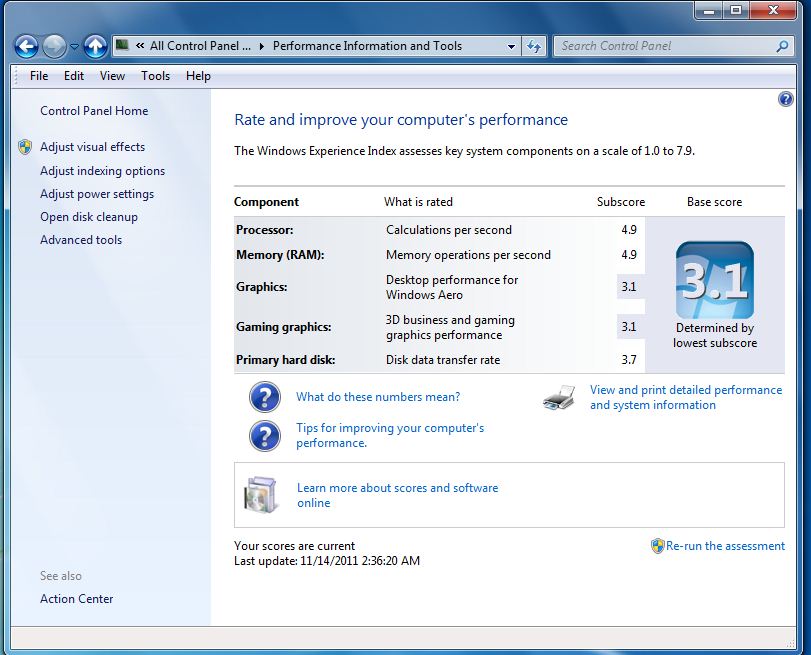Viewport: 811px width, 655px height.
Task: Re-run the assessment
Action: click(x=725, y=546)
